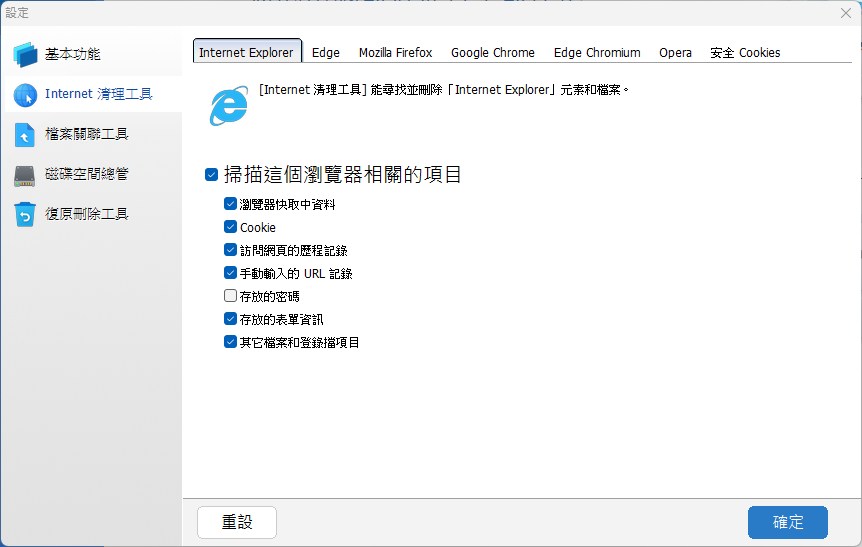Click the 檔案關聯工具 file icon

(25, 135)
